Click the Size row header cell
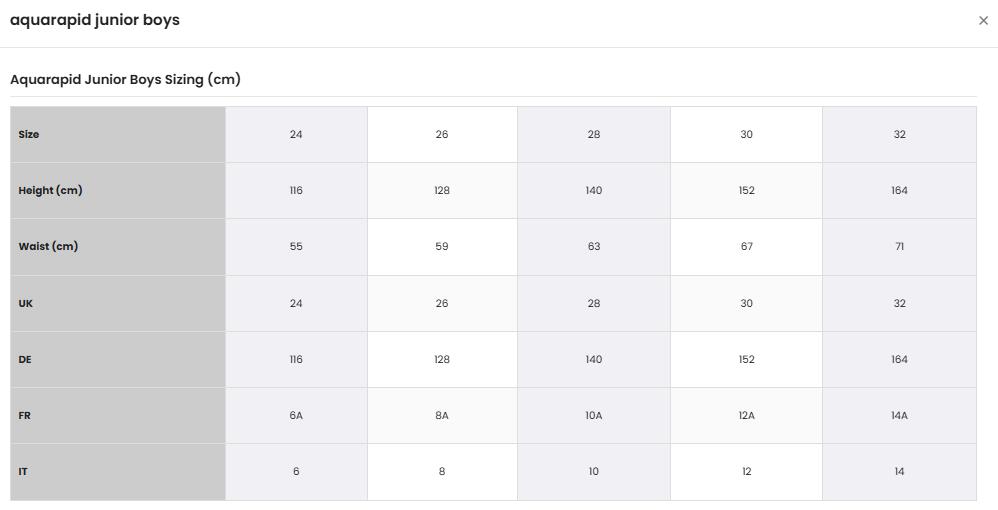Image resolution: width=998 pixels, height=510 pixels. (x=118, y=134)
